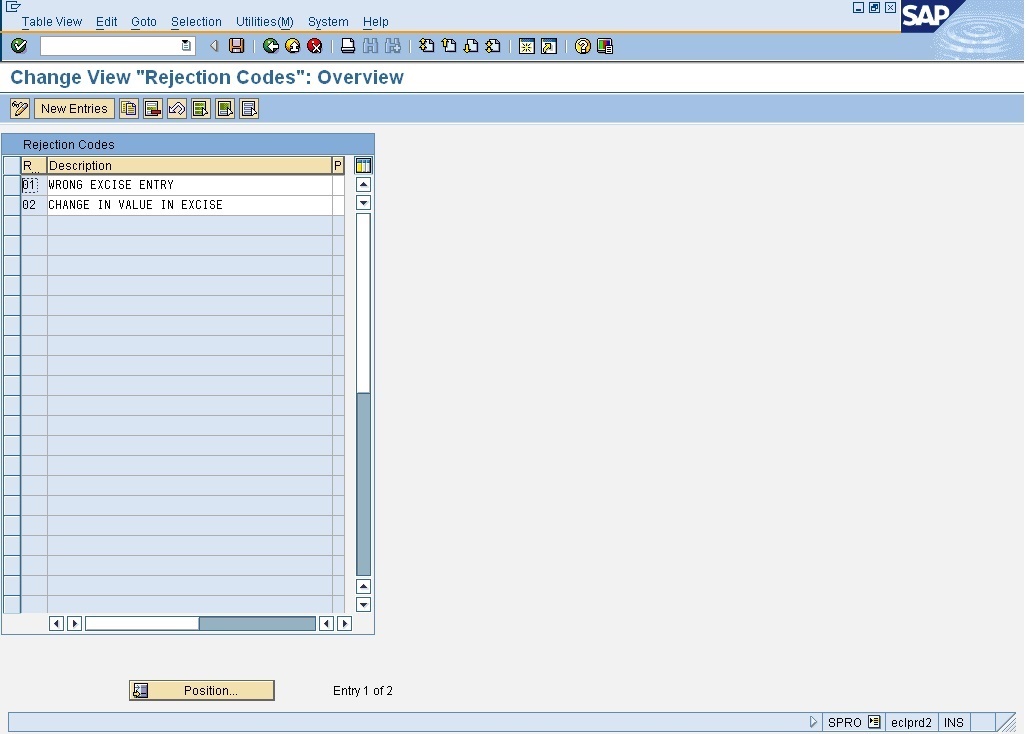Viewport: 1028px width, 734px height.
Task: Delete the selected table row
Action: [152, 108]
